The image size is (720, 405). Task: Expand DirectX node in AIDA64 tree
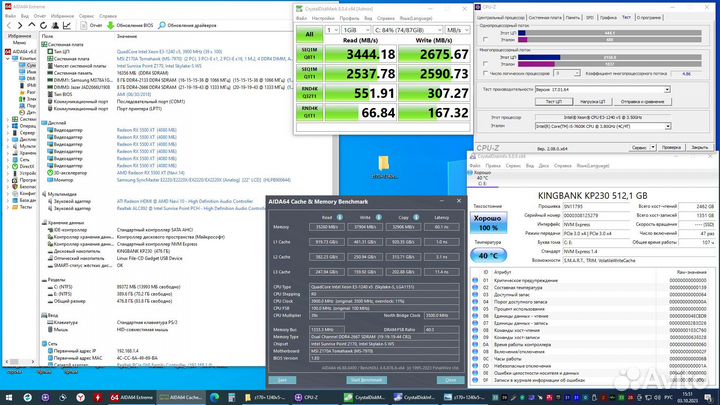pos(8,166)
